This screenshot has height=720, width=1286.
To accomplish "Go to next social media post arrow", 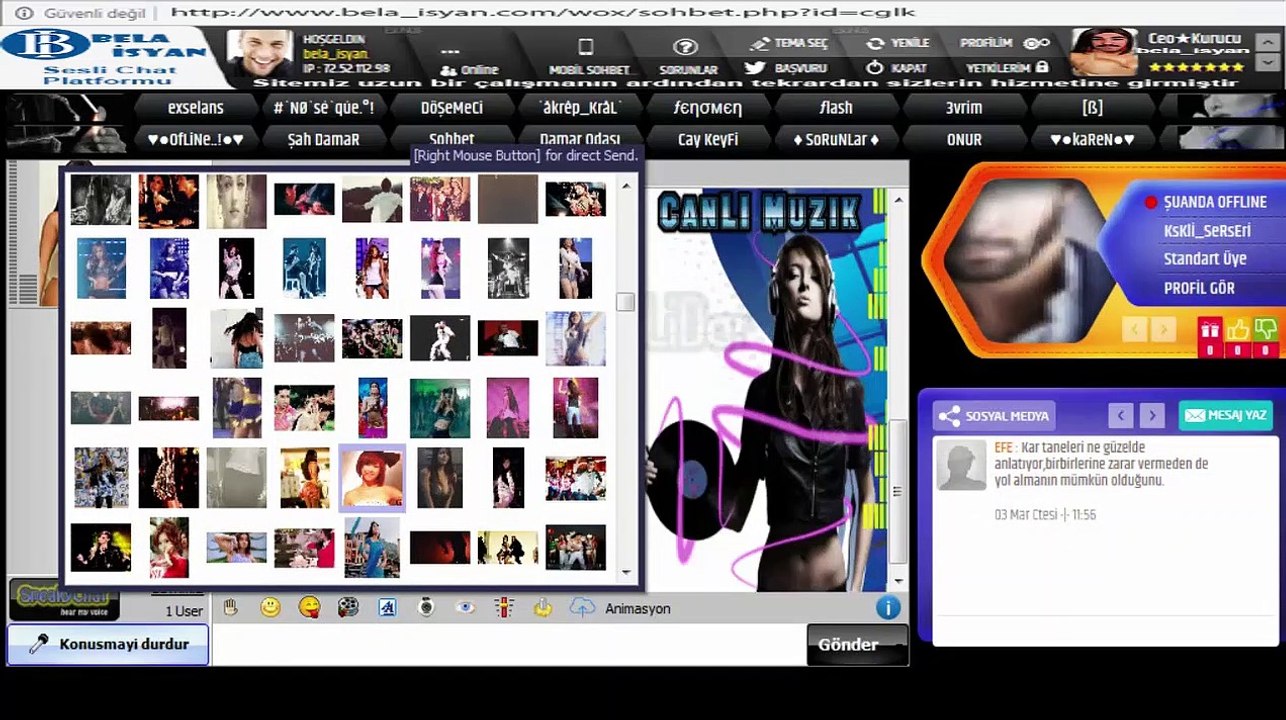I will point(1152,415).
